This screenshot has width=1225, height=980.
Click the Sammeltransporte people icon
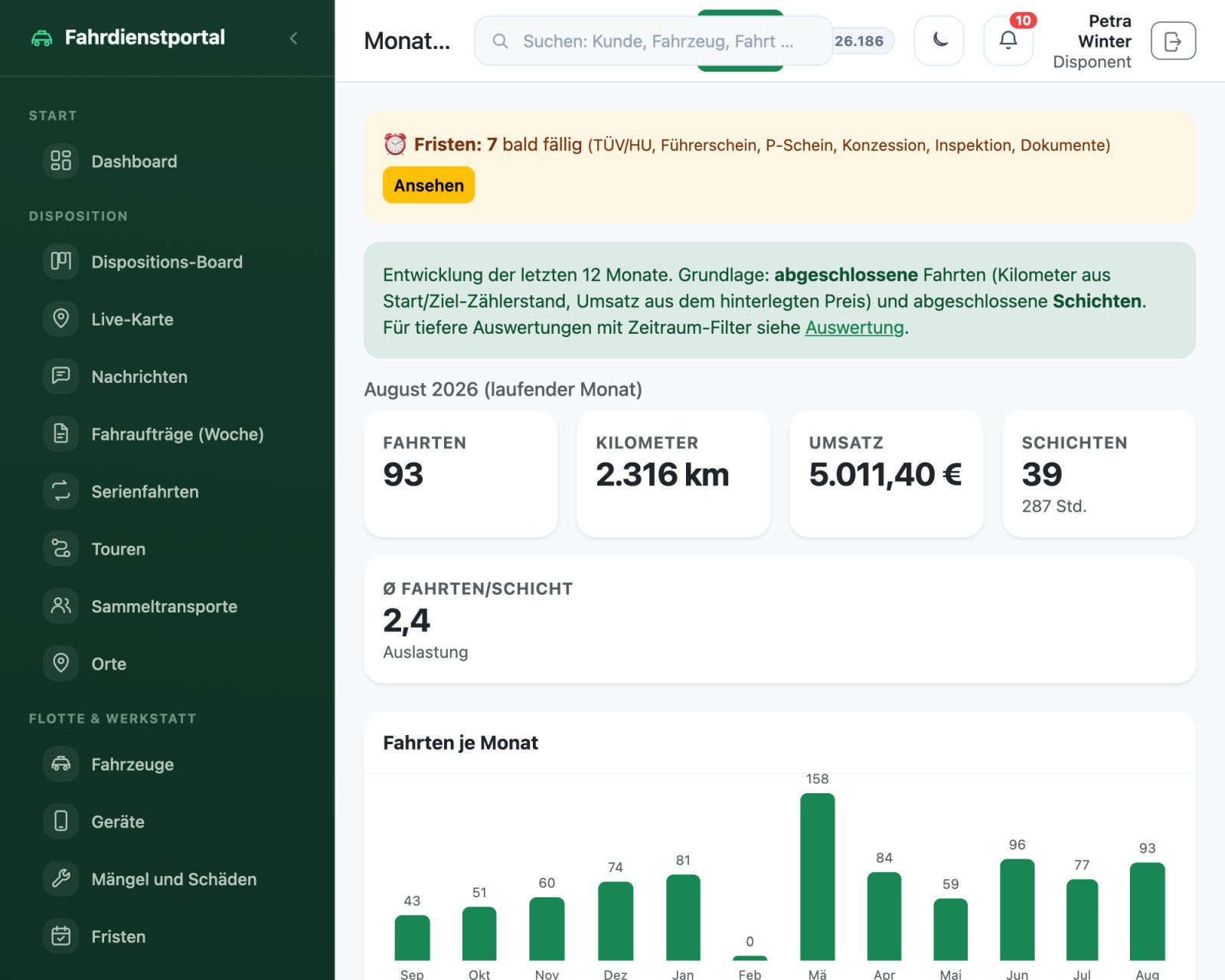point(61,606)
